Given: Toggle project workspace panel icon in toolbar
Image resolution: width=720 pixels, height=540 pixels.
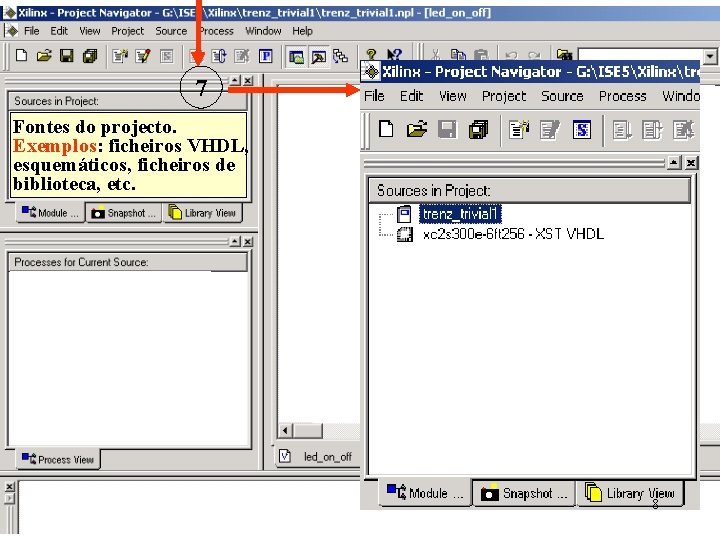Looking at the screenshot, I should pyautogui.click(x=296, y=57).
